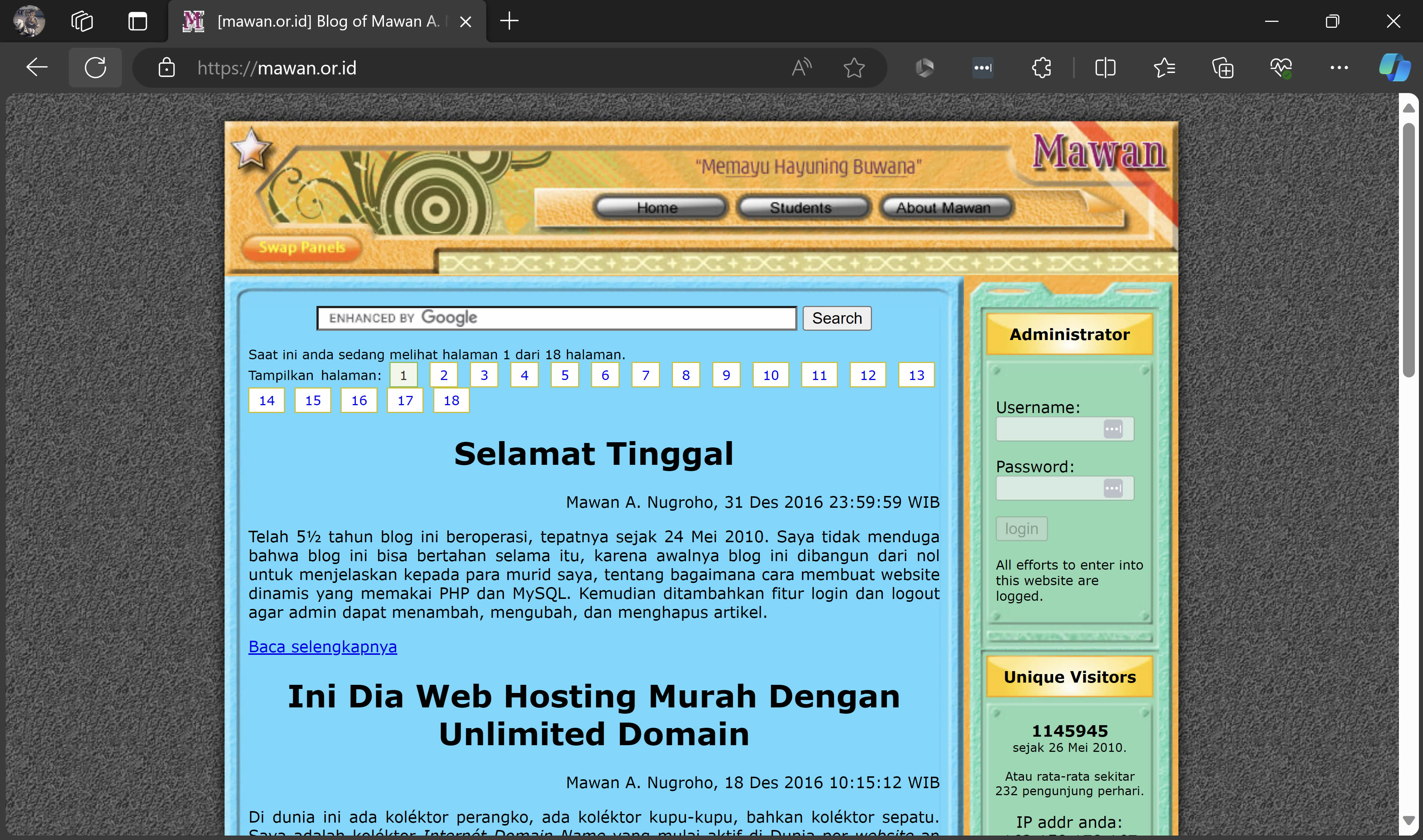Screen dimensions: 1423x840
Task: Open the Favorites star-list icon
Action: pos(1164,67)
